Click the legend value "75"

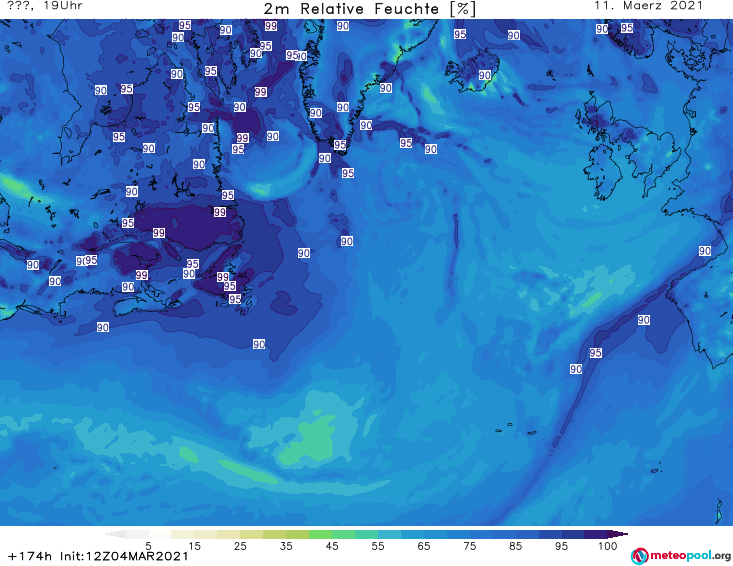(469, 546)
